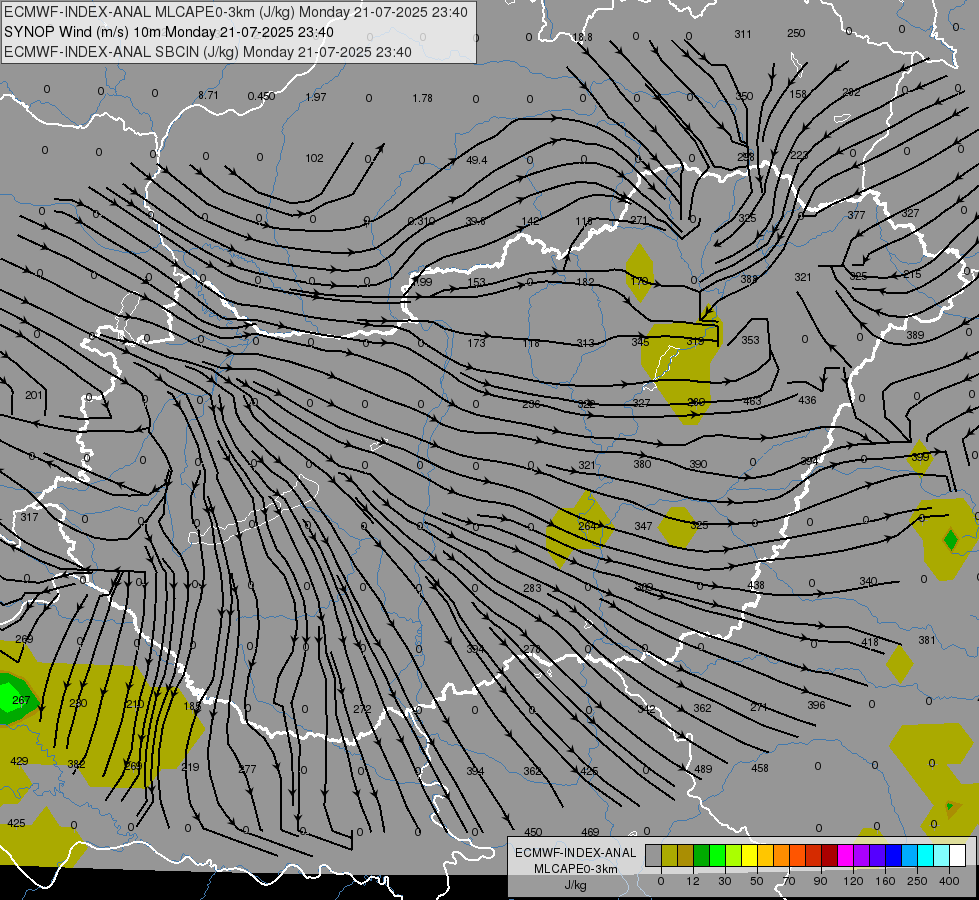Select the pure yellow legend swatch

(750, 855)
